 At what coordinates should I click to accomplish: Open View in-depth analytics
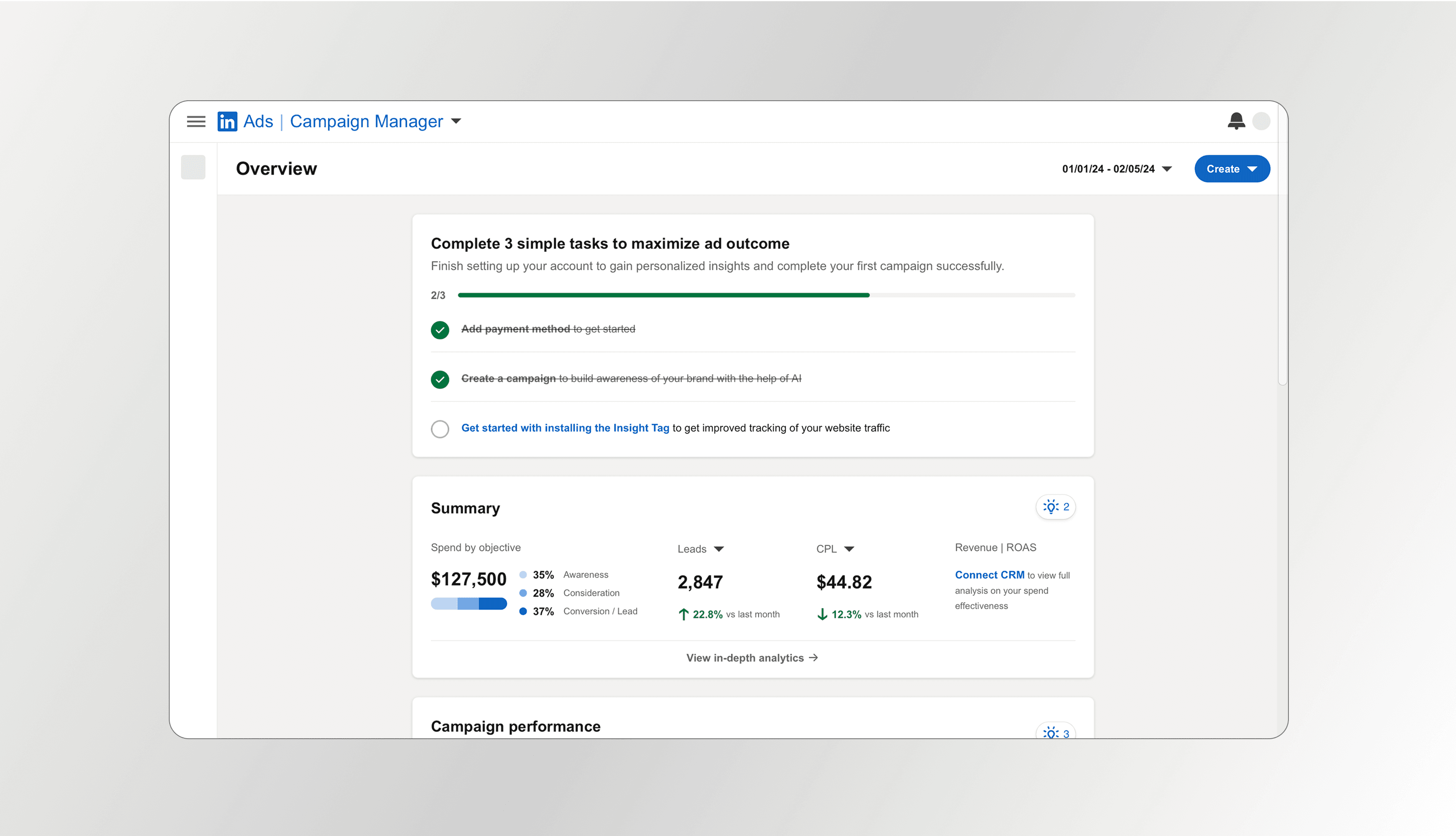click(x=752, y=658)
